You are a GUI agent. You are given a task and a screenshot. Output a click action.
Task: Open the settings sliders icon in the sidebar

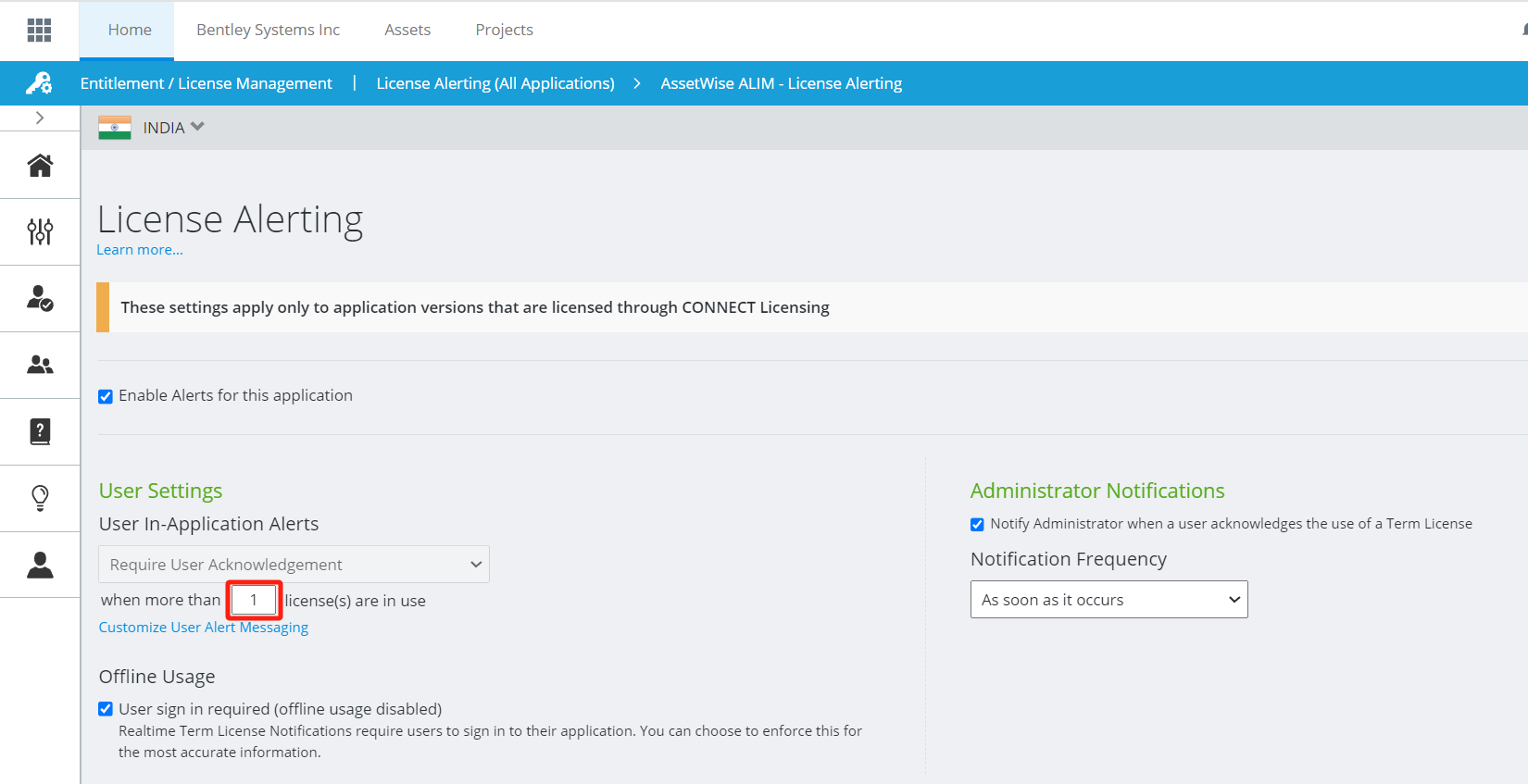pyautogui.click(x=40, y=231)
